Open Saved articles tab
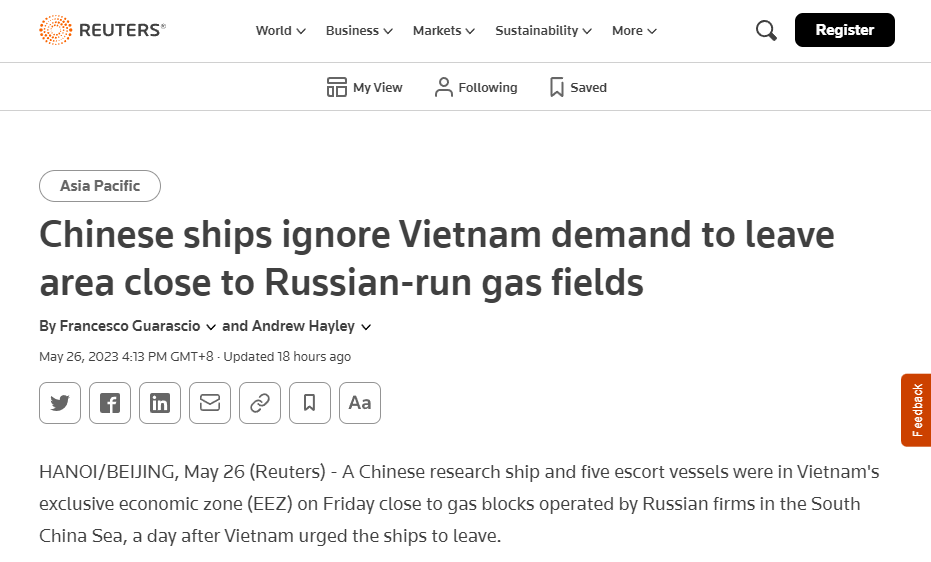The image size is (931, 562). click(578, 88)
